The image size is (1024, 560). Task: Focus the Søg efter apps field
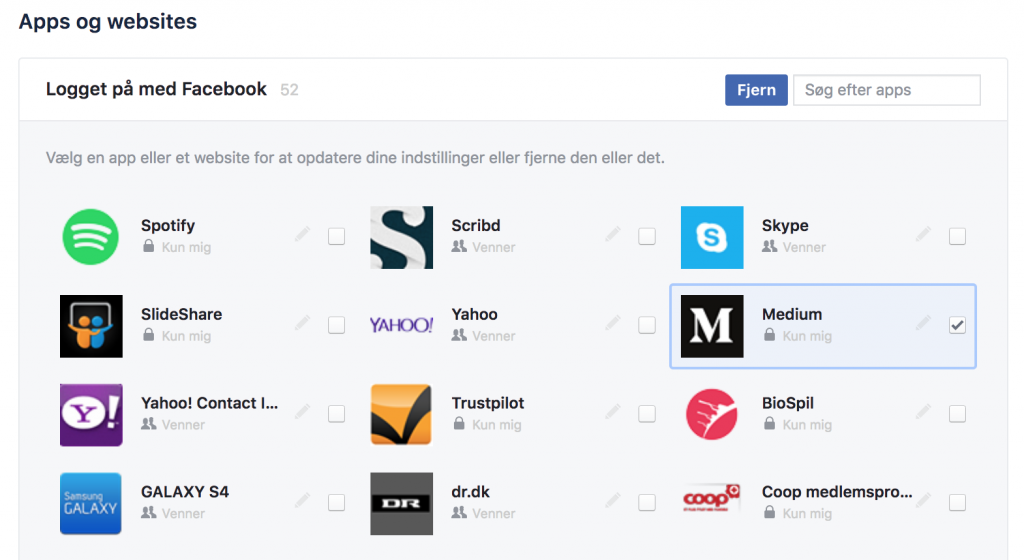[x=887, y=90]
